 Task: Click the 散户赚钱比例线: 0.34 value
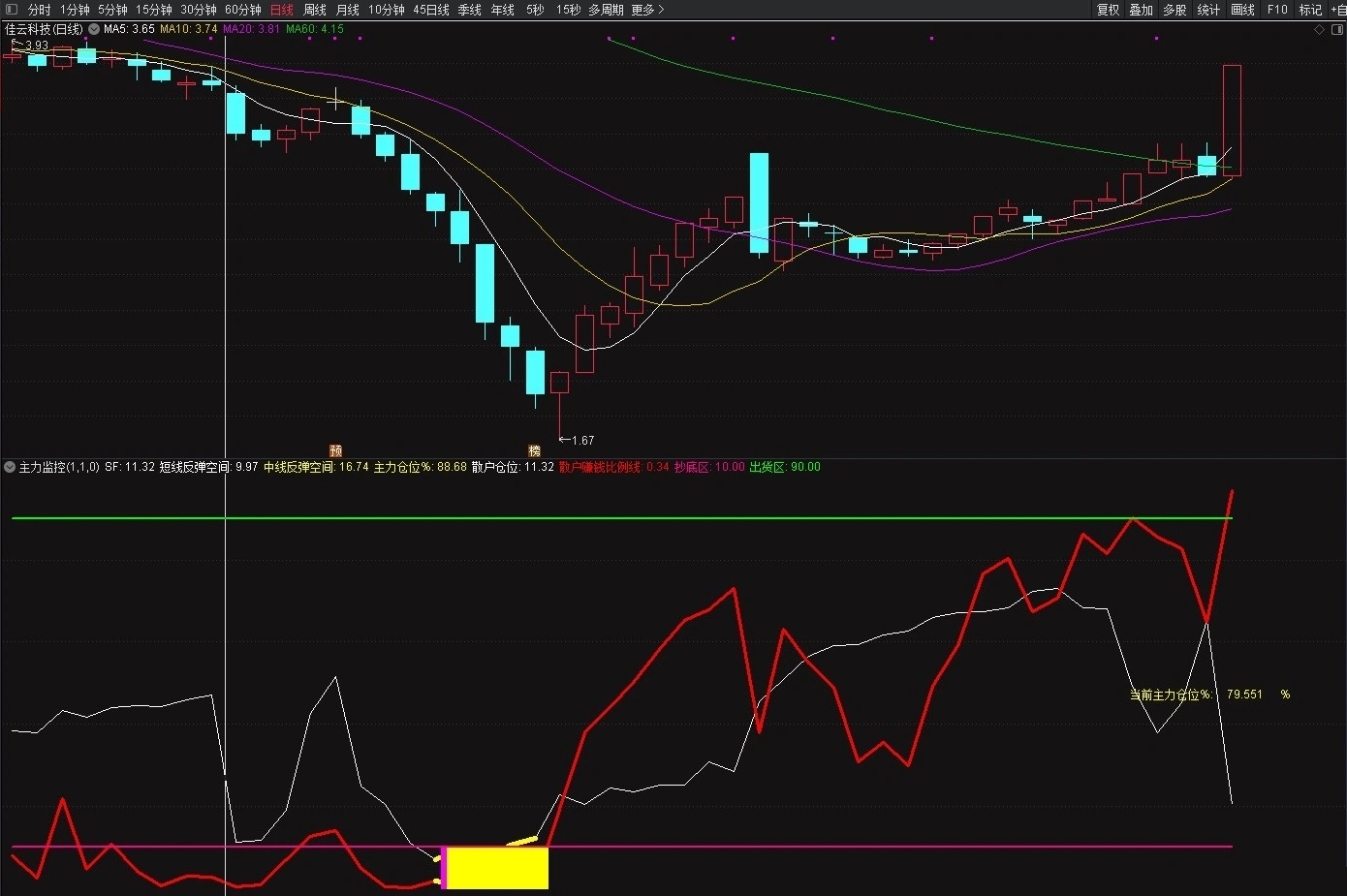tap(614, 467)
